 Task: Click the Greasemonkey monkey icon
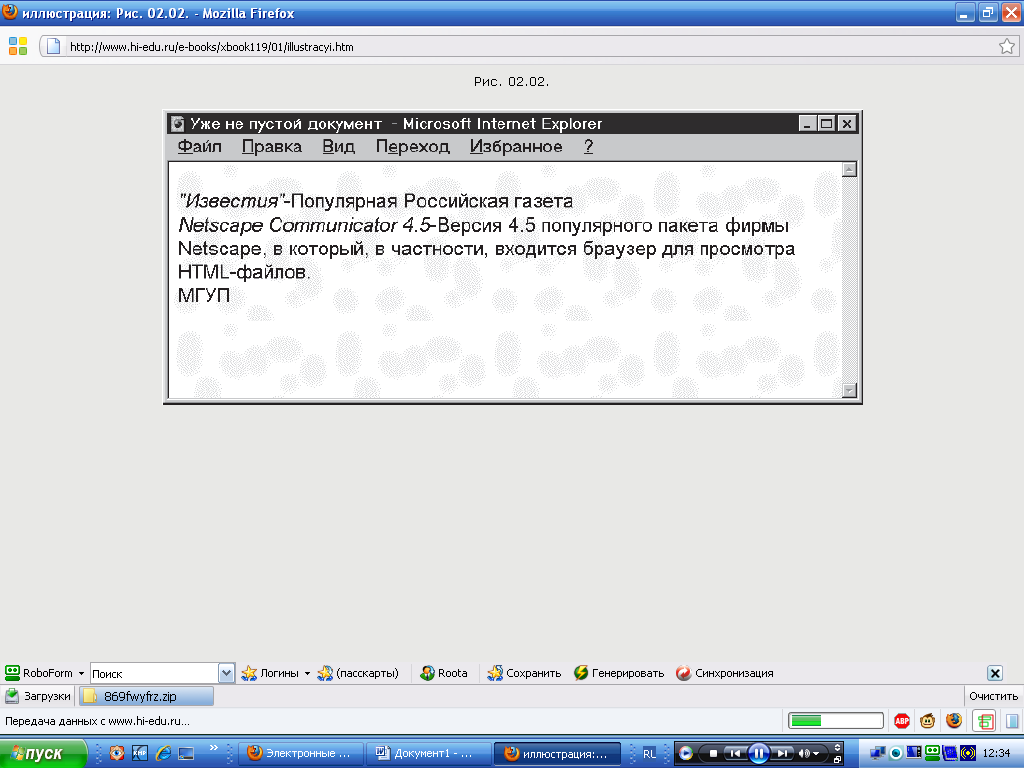(x=927, y=721)
